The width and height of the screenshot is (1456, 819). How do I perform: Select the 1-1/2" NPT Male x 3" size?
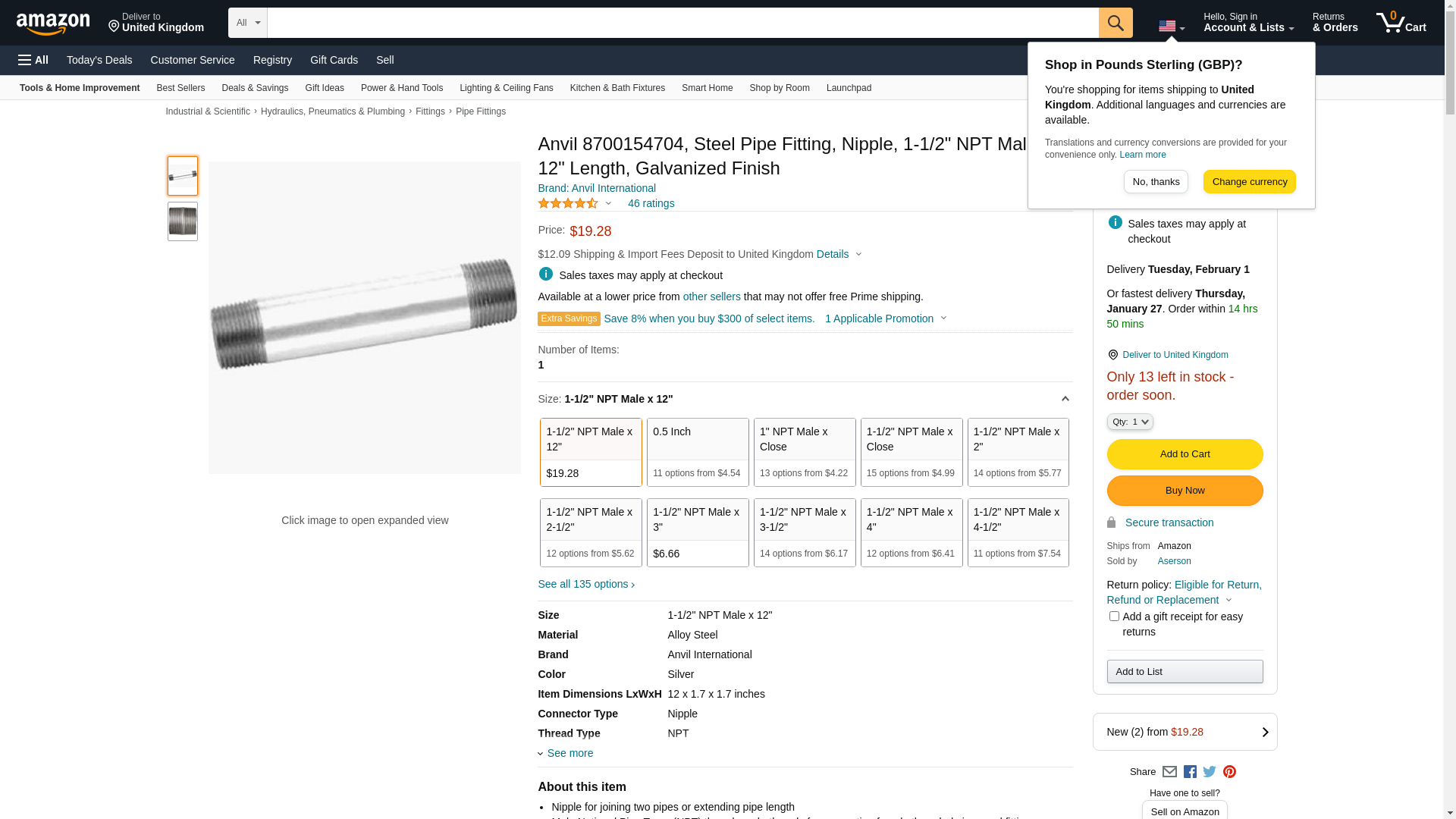(x=698, y=532)
